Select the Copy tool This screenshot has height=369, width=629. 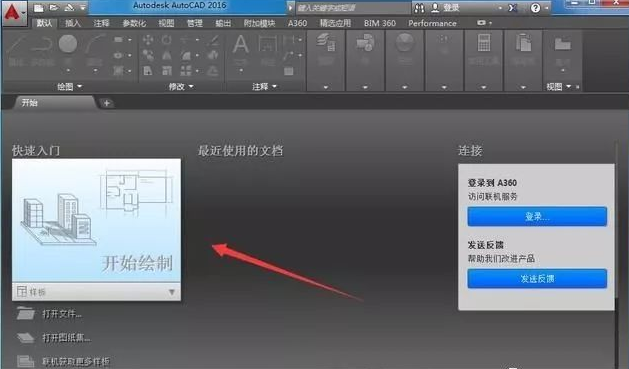(x=148, y=55)
